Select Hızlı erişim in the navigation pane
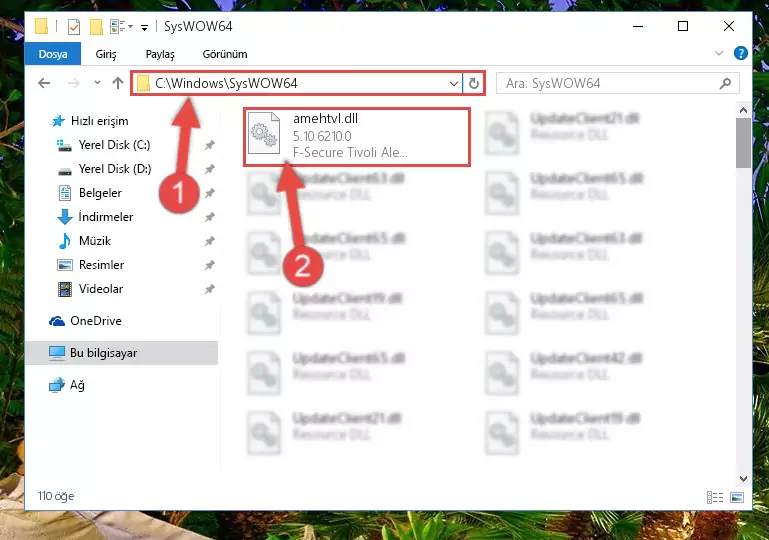 (x=100, y=121)
